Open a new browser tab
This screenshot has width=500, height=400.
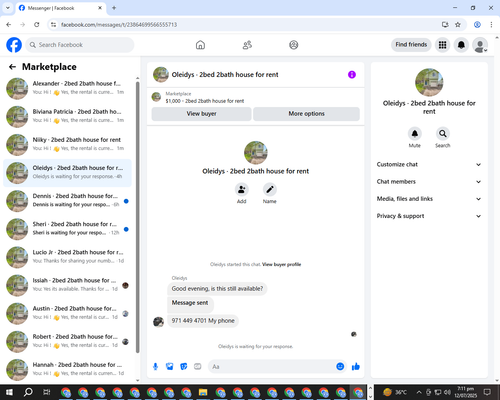click(x=114, y=8)
